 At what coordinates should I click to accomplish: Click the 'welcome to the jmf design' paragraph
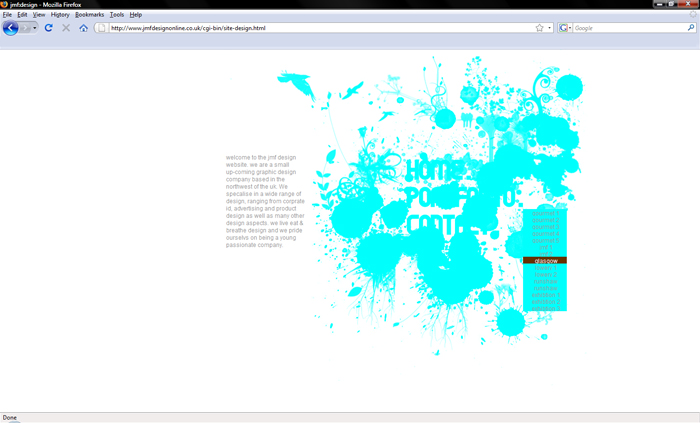click(x=265, y=201)
